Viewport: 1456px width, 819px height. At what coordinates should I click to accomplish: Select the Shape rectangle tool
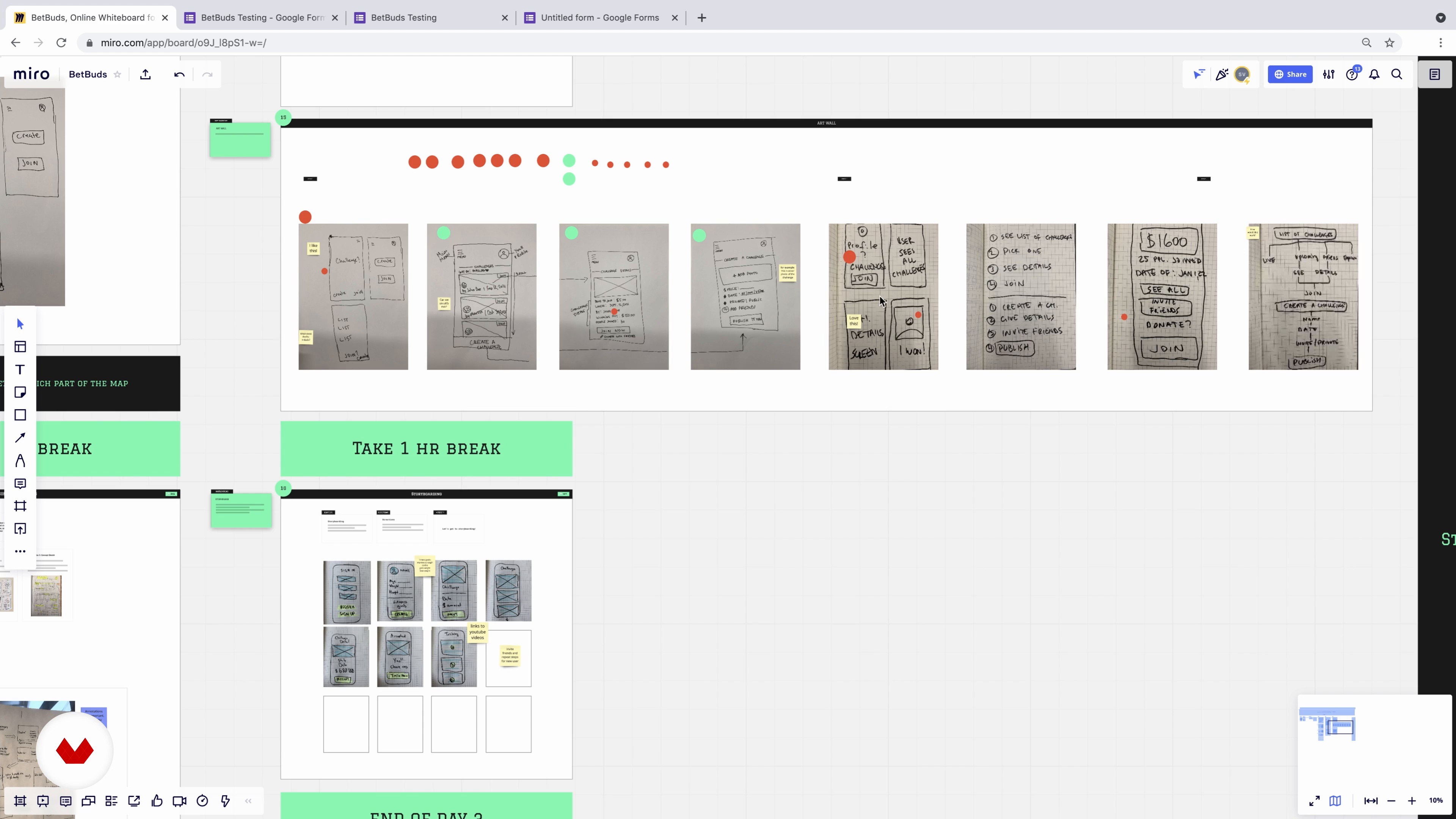[x=20, y=415]
